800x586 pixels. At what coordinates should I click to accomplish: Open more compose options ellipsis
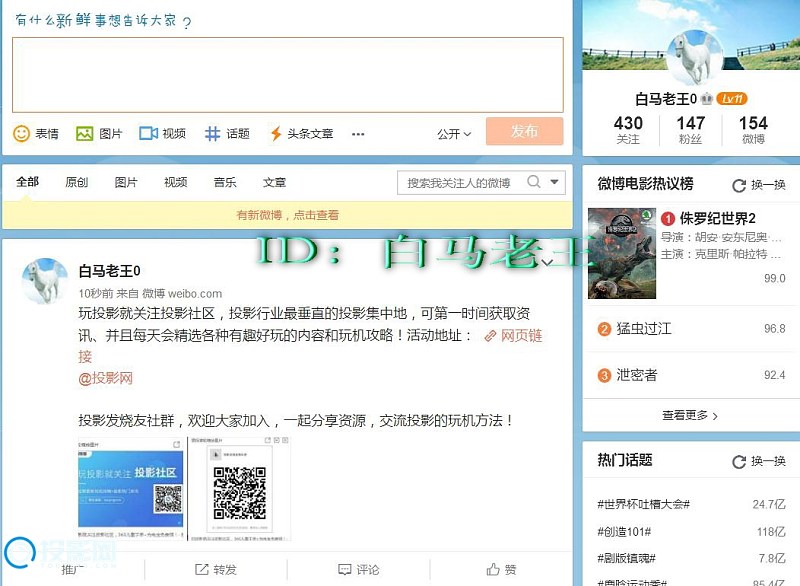point(358,134)
